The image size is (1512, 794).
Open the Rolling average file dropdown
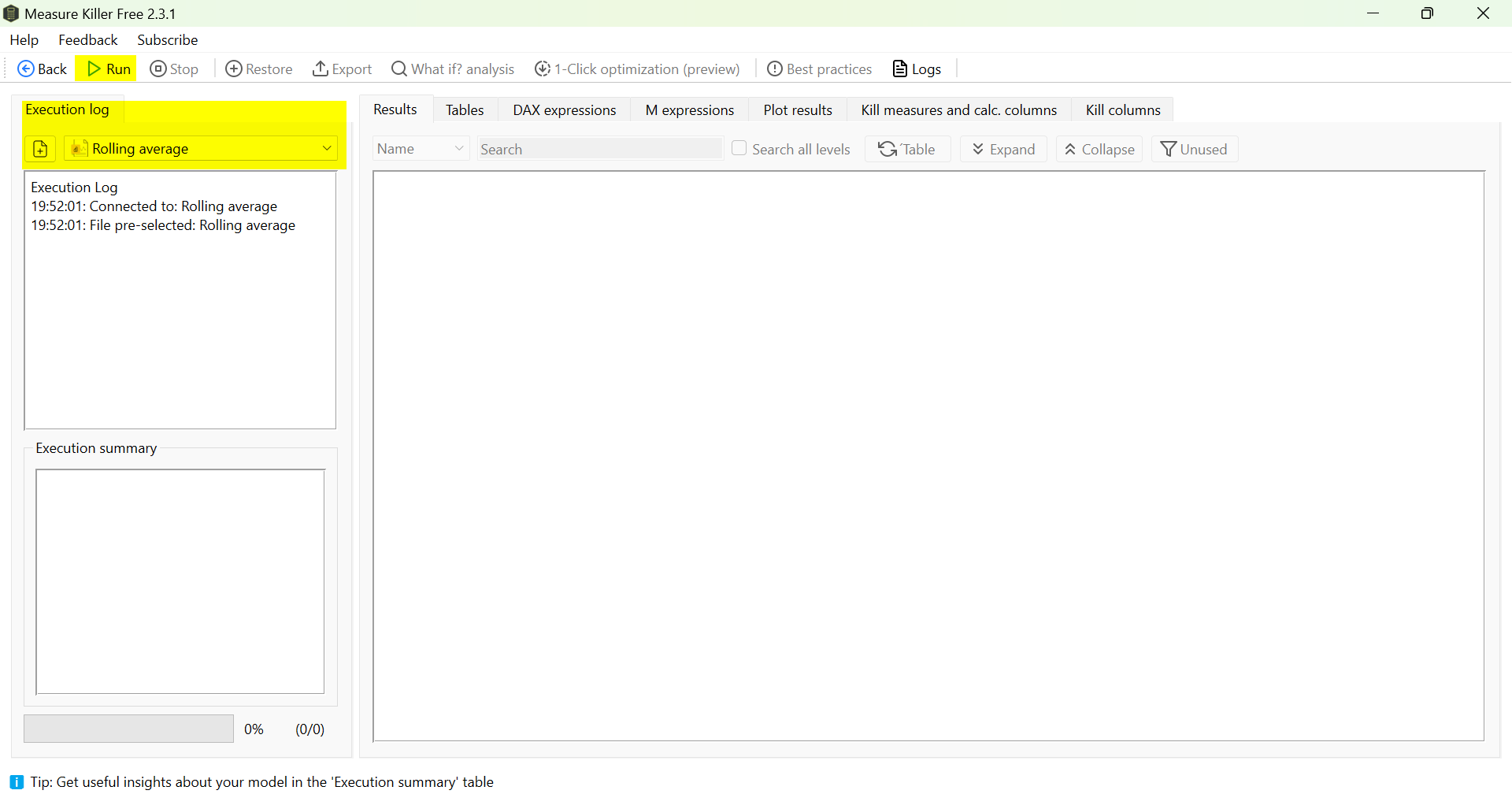[326, 148]
